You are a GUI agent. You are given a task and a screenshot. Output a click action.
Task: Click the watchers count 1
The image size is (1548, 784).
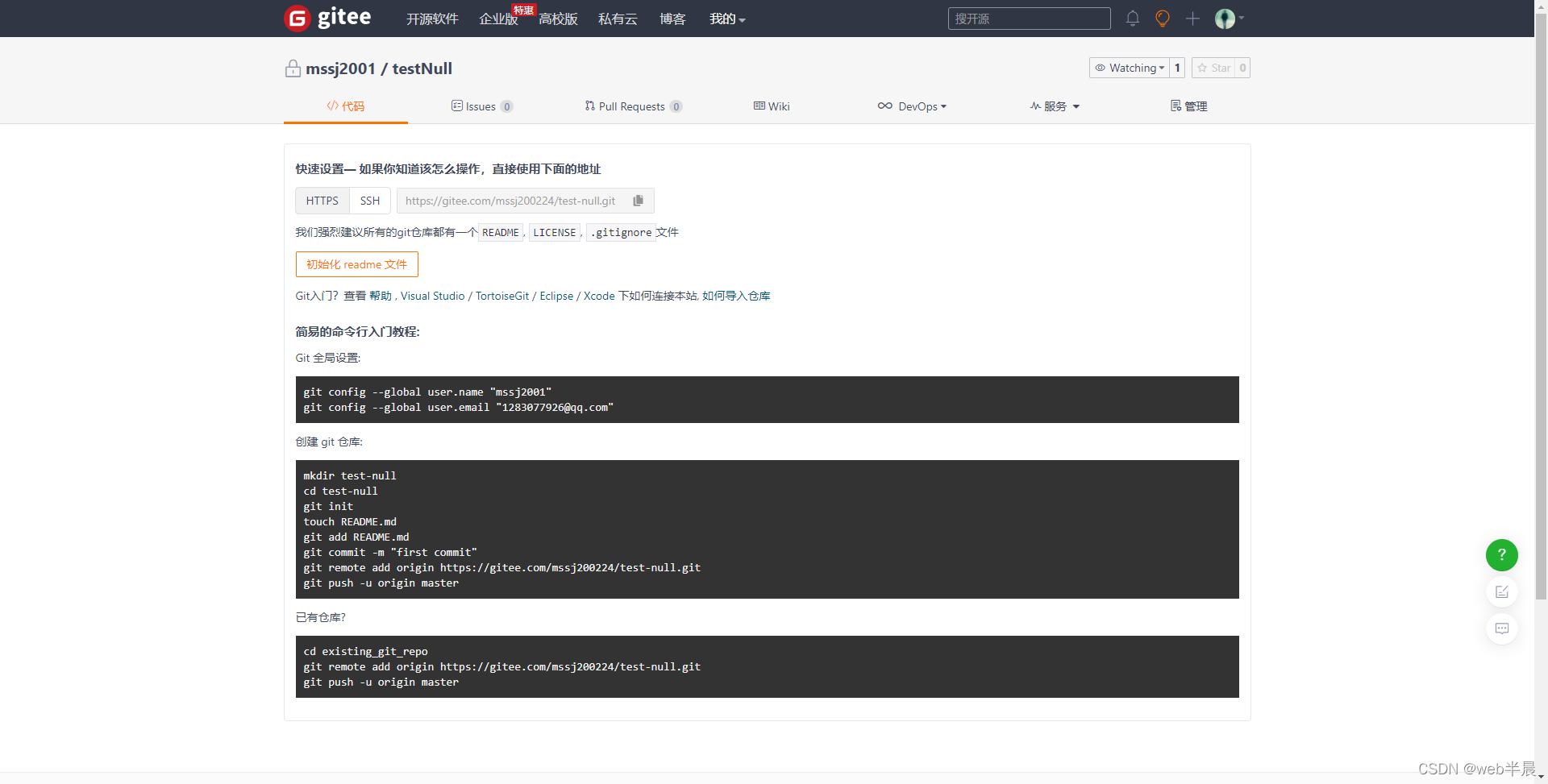click(x=1177, y=68)
